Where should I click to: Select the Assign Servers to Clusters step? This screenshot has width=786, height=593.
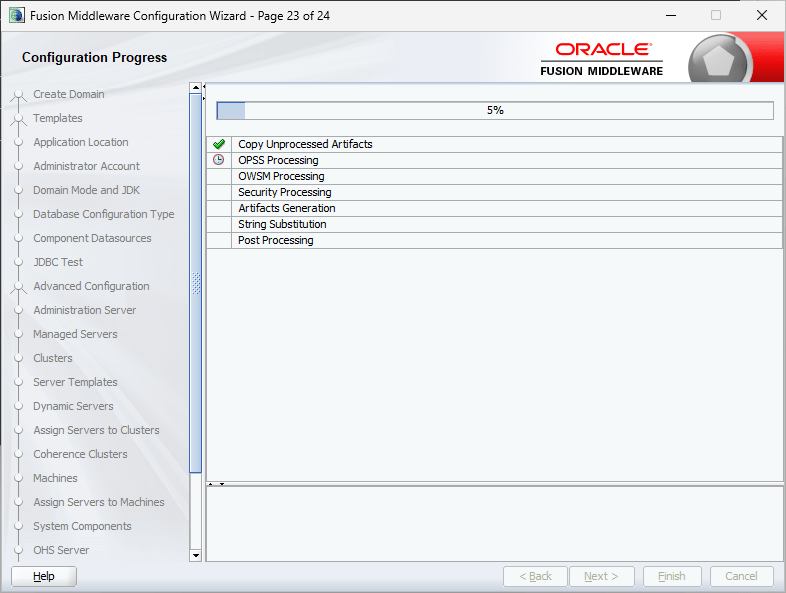tap(96, 431)
